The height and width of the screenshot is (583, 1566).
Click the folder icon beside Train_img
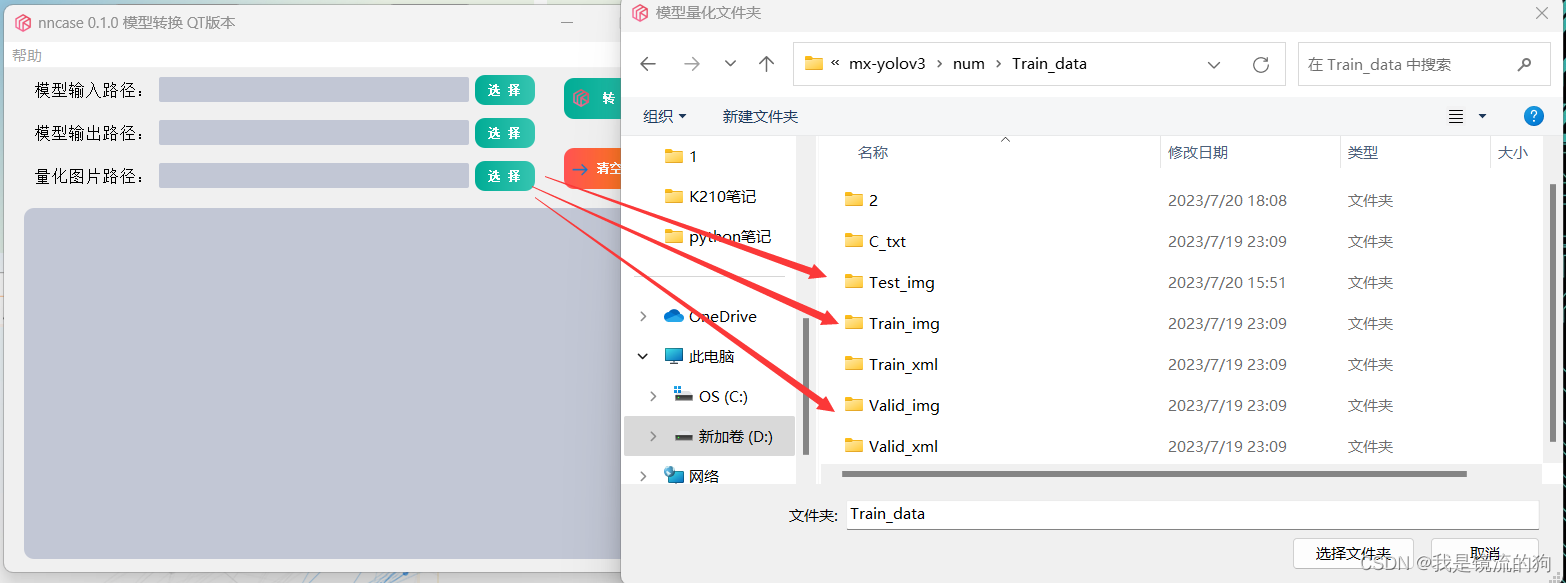coord(853,322)
